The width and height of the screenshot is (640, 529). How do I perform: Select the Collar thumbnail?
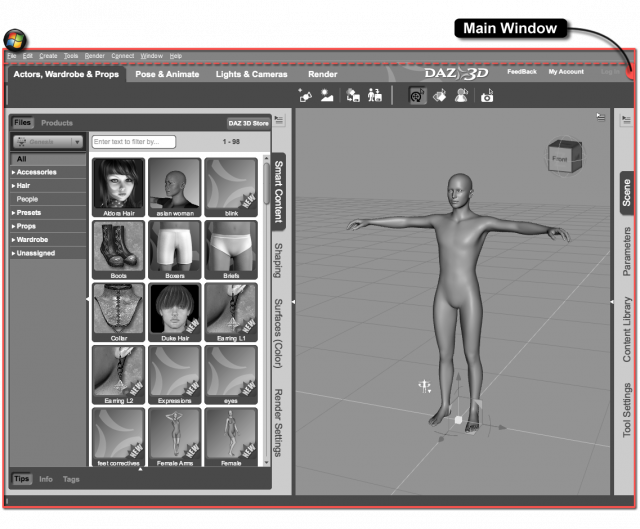[118, 312]
